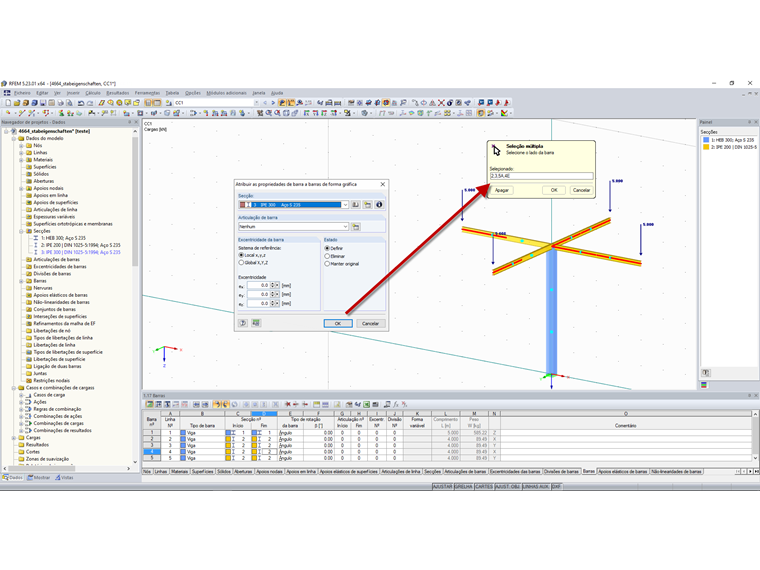Redo the last undone action

tap(90, 103)
